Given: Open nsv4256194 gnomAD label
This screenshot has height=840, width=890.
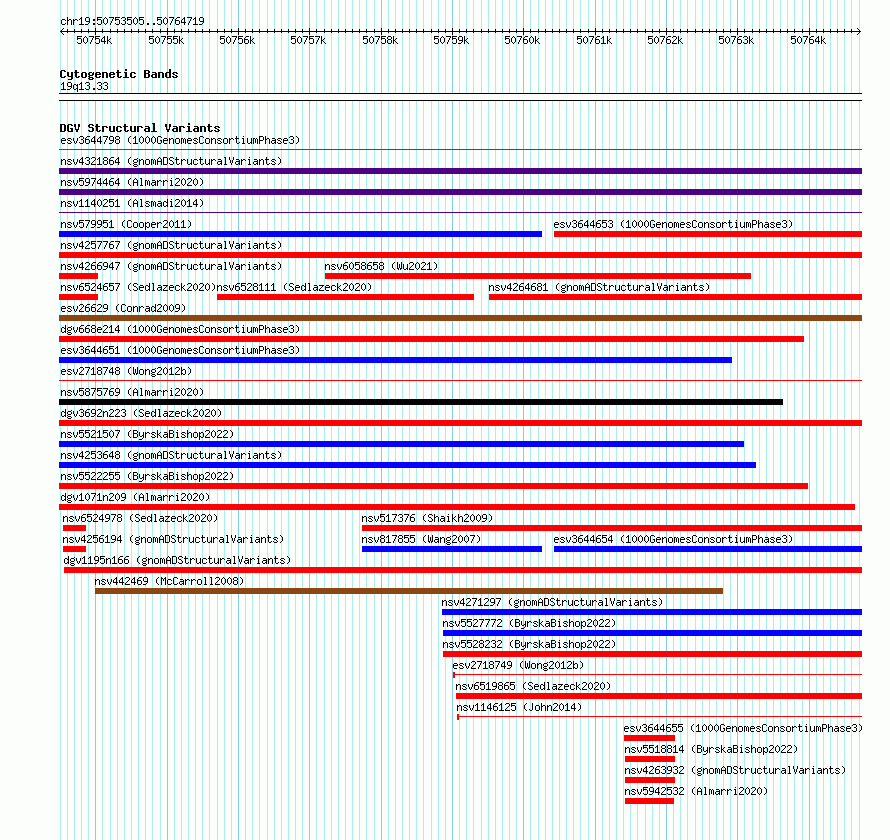Looking at the screenshot, I should [x=173, y=539].
